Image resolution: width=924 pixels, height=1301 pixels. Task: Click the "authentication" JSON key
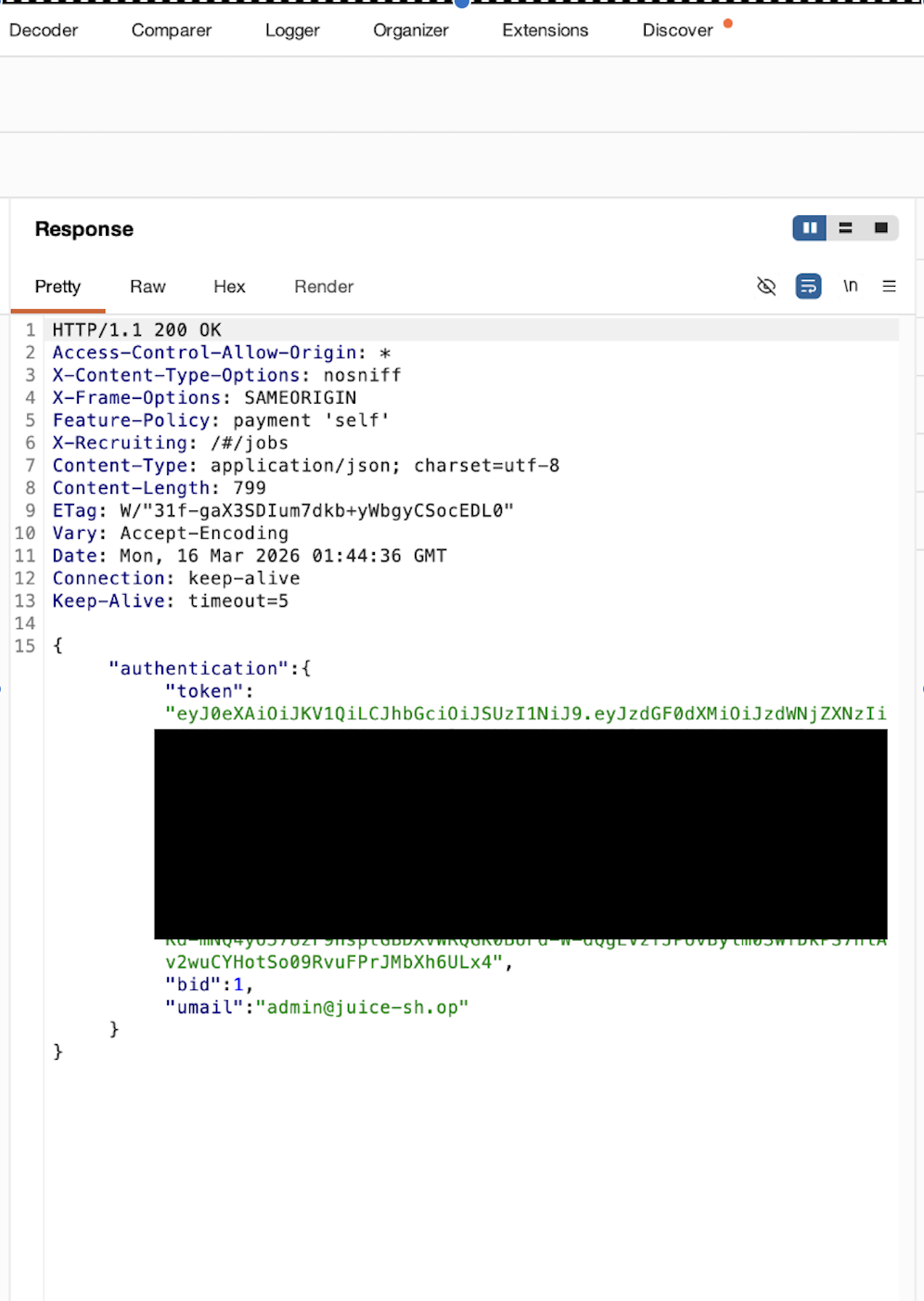(x=199, y=669)
